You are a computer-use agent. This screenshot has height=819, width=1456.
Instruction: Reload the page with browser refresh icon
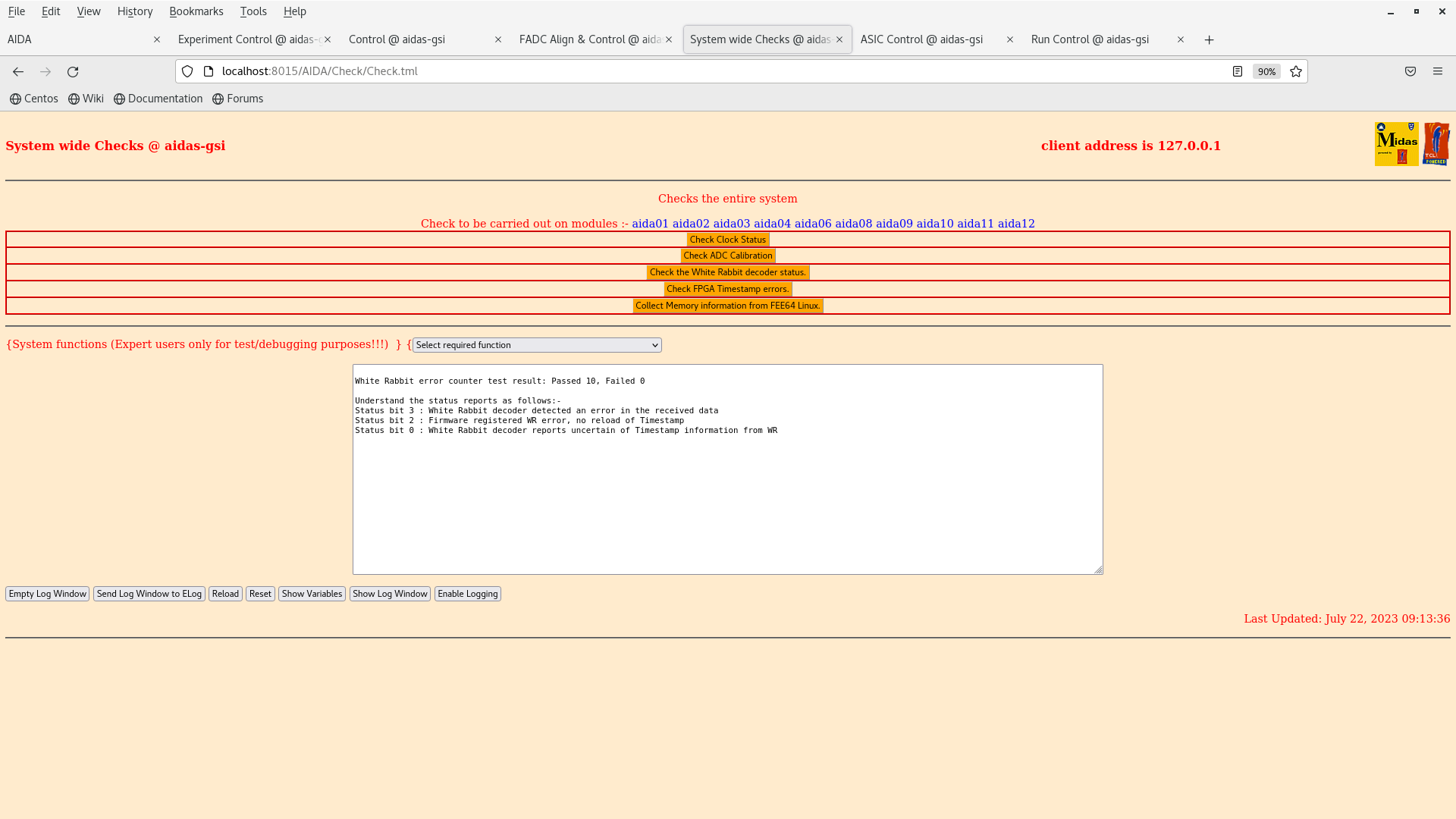[x=73, y=71]
